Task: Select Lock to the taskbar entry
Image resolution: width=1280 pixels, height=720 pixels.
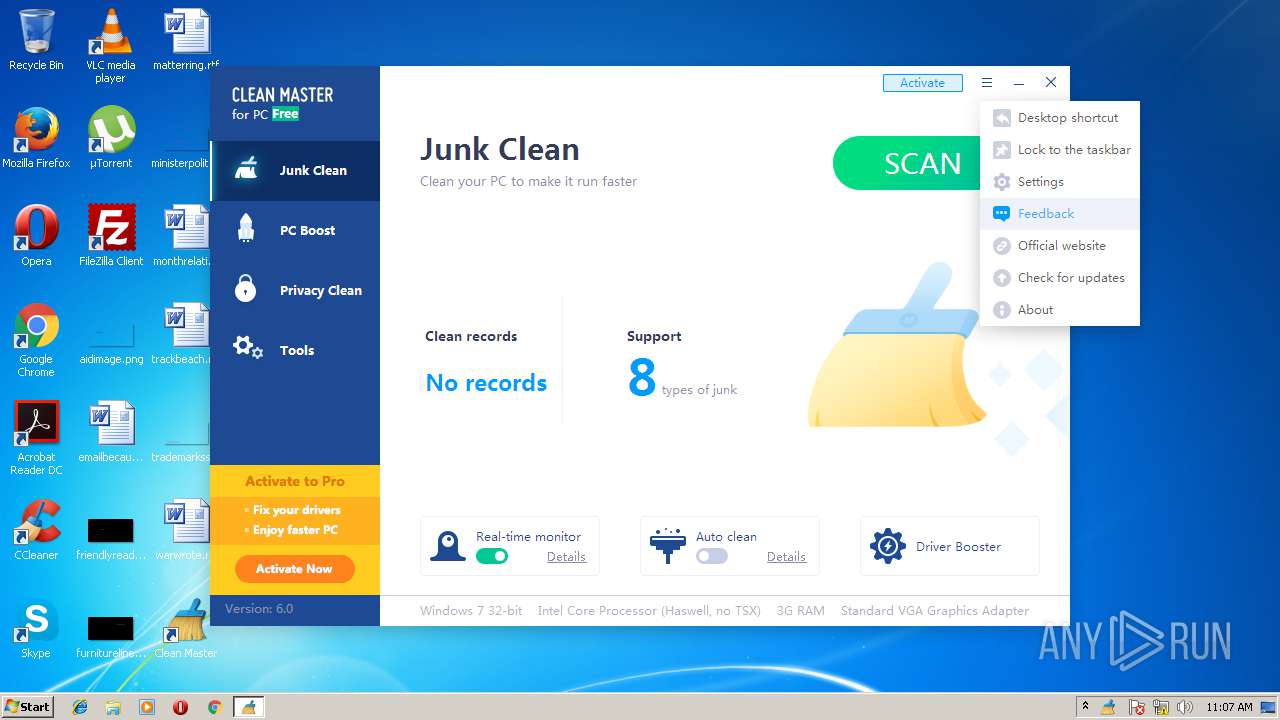Action: coord(1060,150)
